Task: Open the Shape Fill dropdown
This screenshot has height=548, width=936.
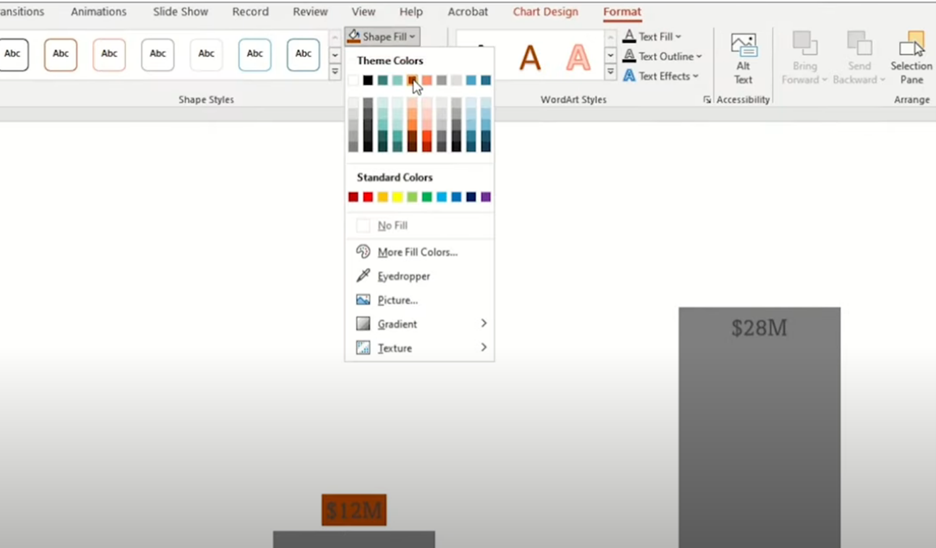Action: coord(382,37)
